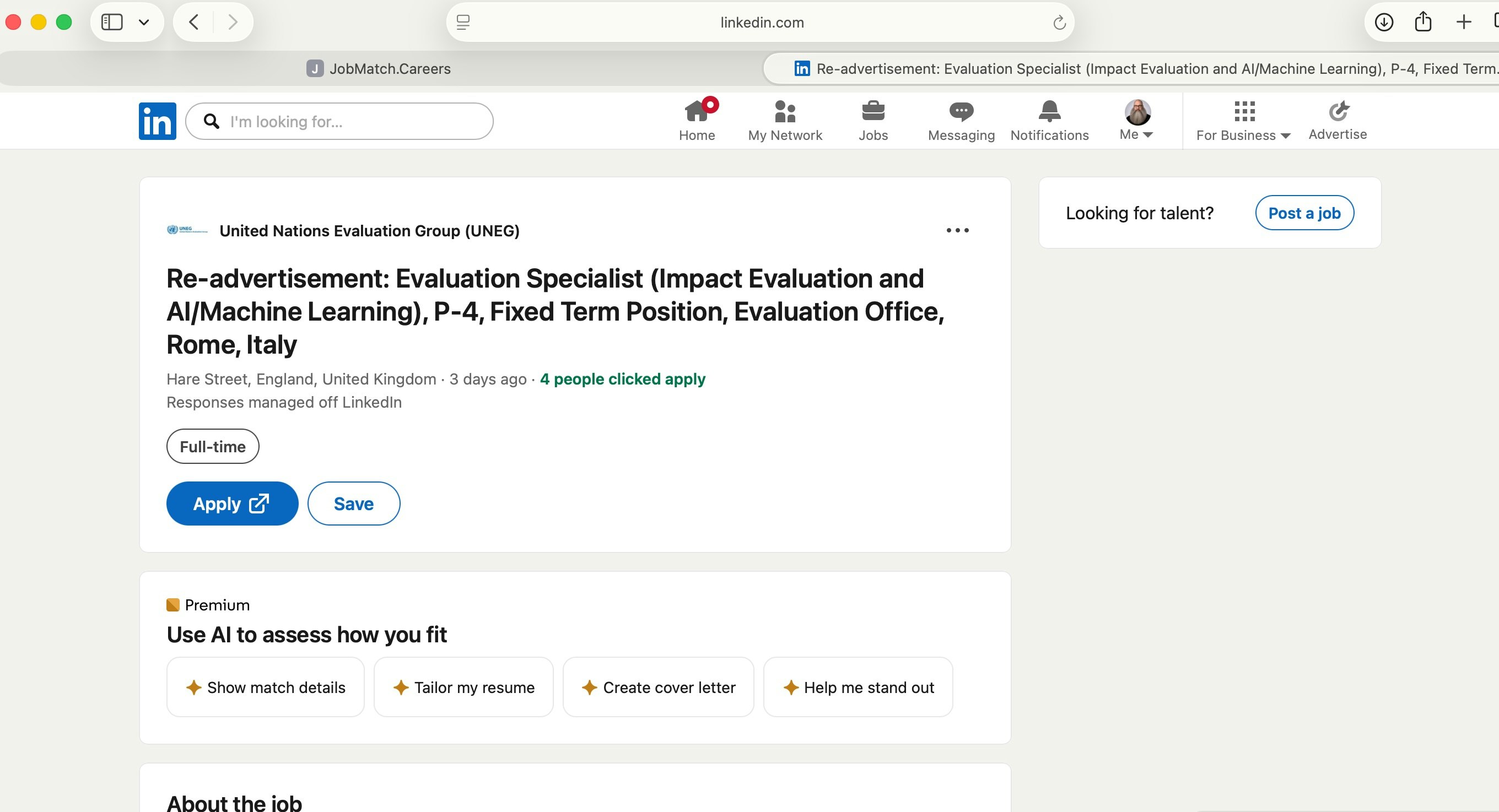
Task: Go back with Safari back arrow
Action: [194, 22]
